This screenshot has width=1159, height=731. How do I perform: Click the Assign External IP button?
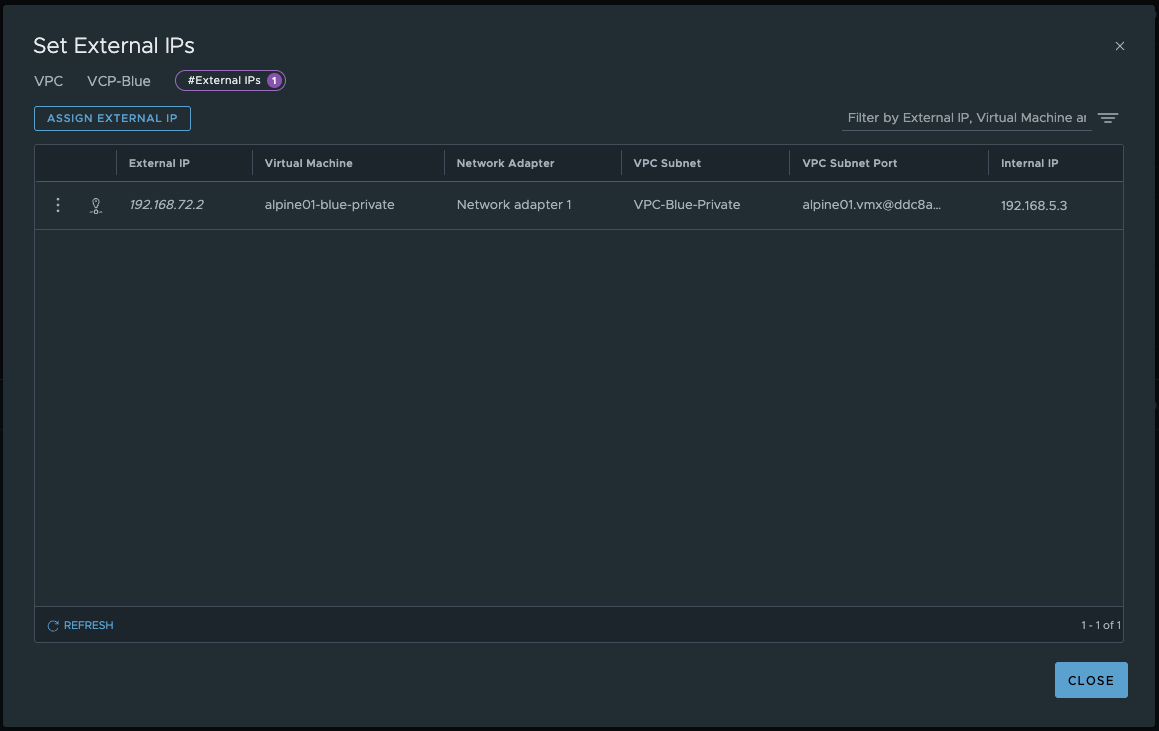point(112,118)
